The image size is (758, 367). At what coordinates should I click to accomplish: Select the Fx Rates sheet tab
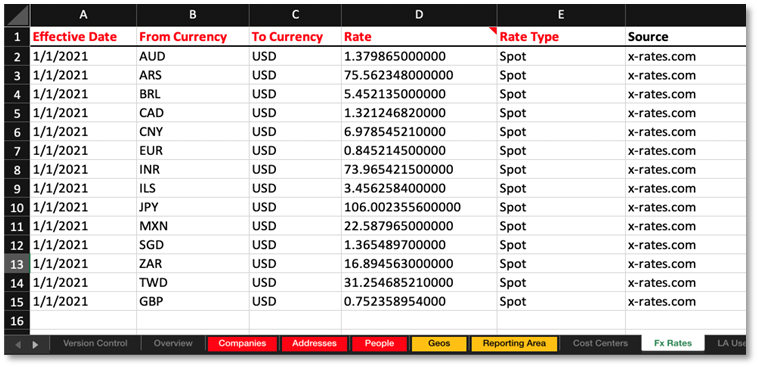coord(673,343)
